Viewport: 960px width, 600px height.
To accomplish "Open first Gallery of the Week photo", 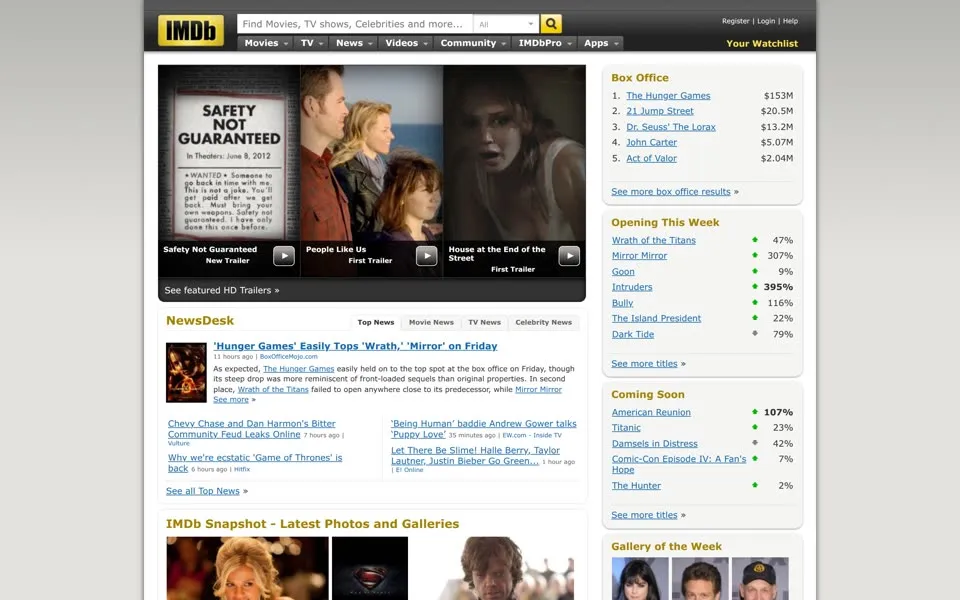I will coord(639,579).
